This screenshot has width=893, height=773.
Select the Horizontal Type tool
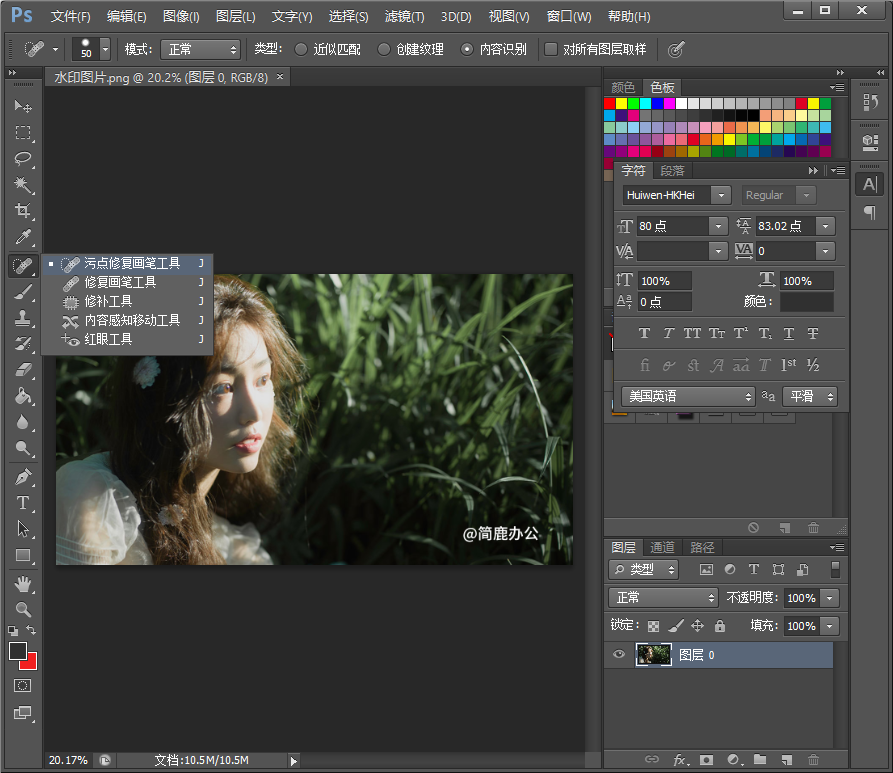(x=23, y=503)
